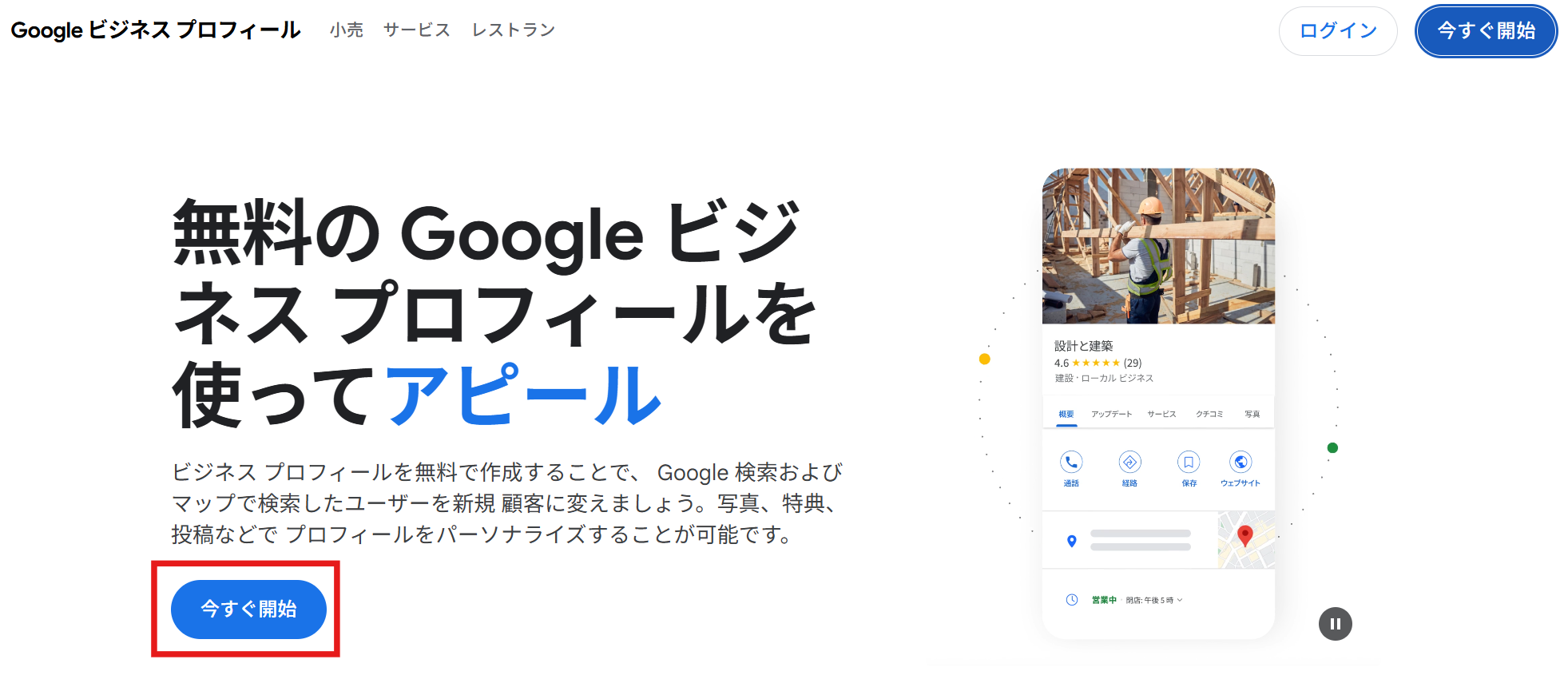Viewport: 1568px width, 691px height.
Task: Switch to the アップデート tab
Action: [x=1111, y=414]
